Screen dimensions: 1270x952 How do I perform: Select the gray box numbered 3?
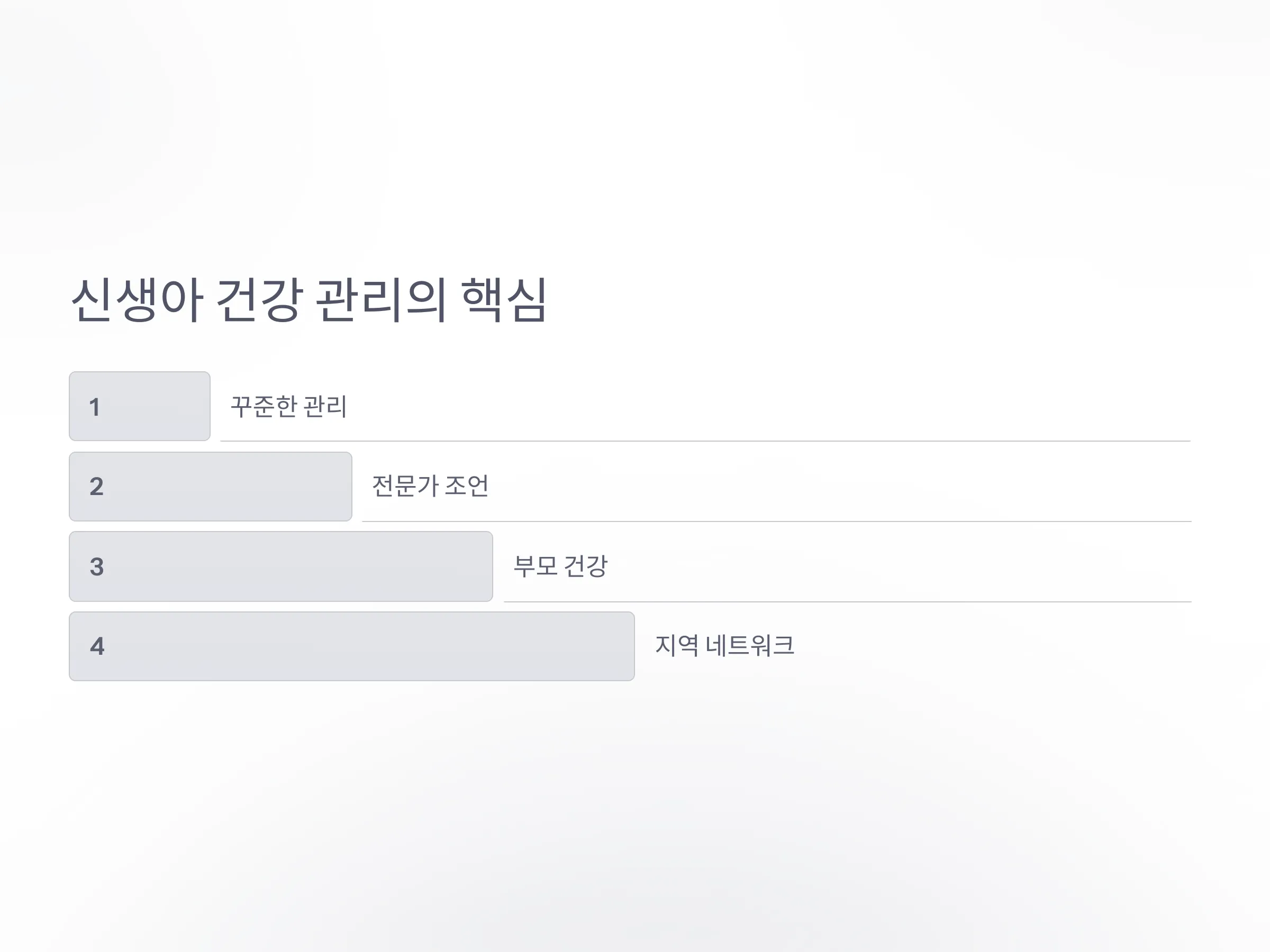point(281,566)
